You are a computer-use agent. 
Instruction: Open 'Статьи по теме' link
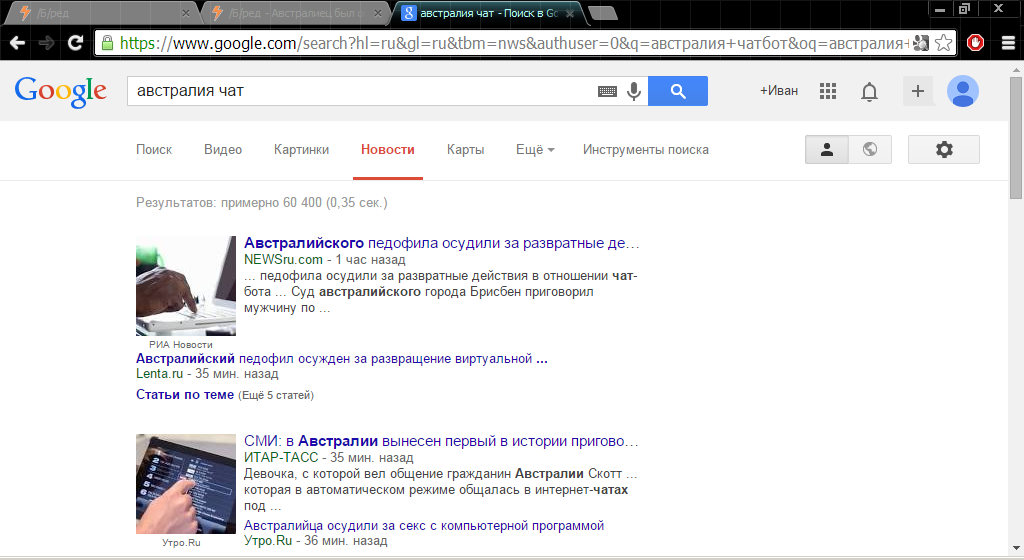pyautogui.click(x=185, y=394)
